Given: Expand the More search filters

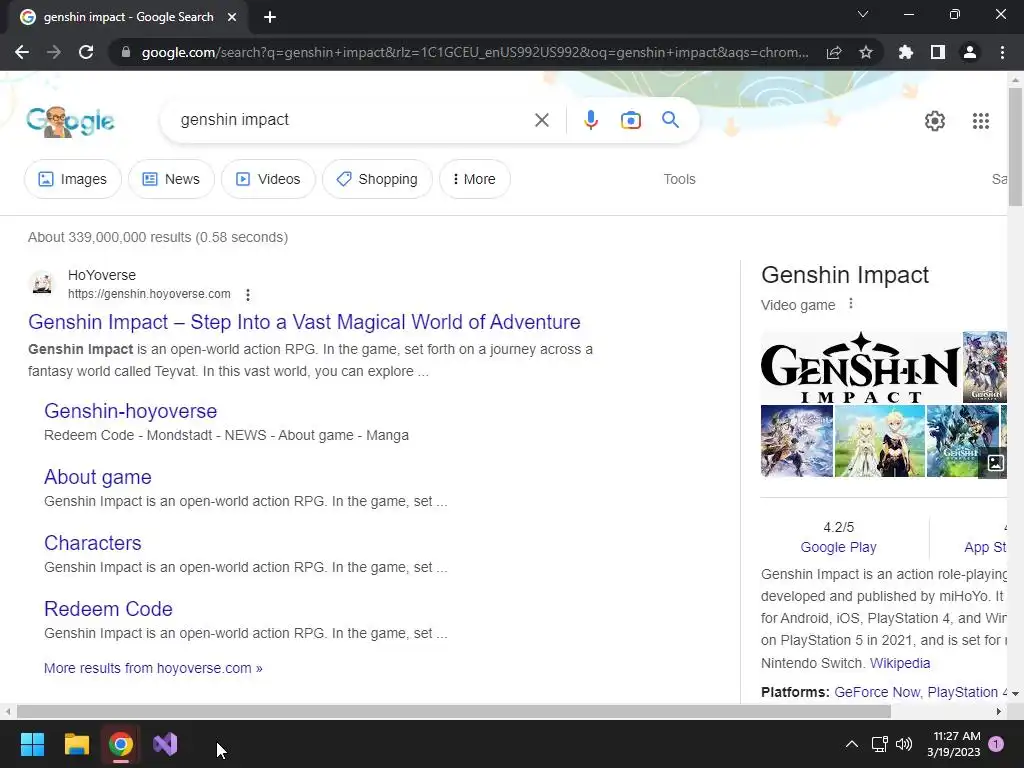Looking at the screenshot, I should pos(475,179).
